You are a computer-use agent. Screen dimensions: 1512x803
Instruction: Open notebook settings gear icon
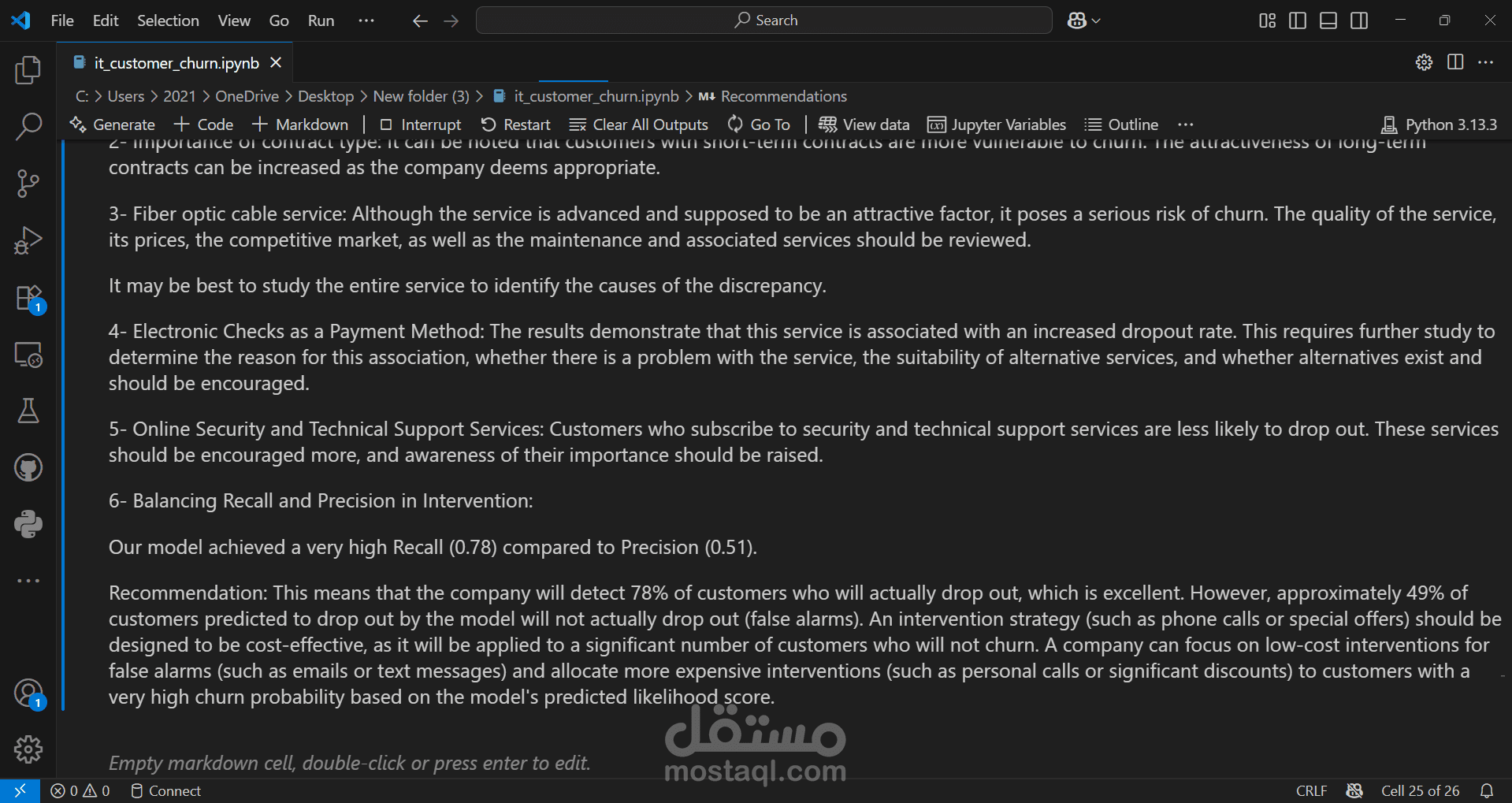coord(1424,62)
